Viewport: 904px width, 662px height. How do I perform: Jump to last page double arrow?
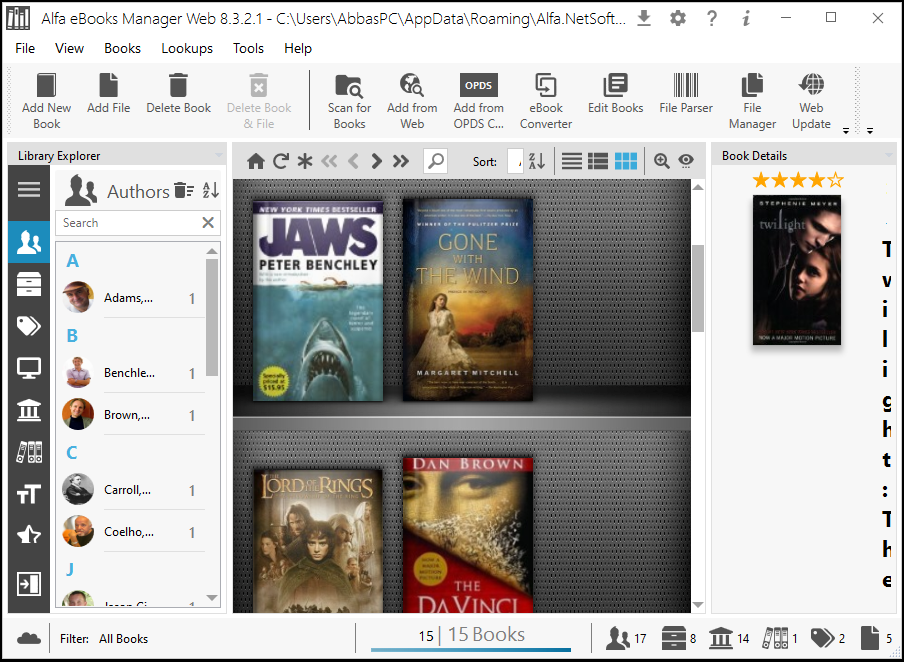(401, 161)
